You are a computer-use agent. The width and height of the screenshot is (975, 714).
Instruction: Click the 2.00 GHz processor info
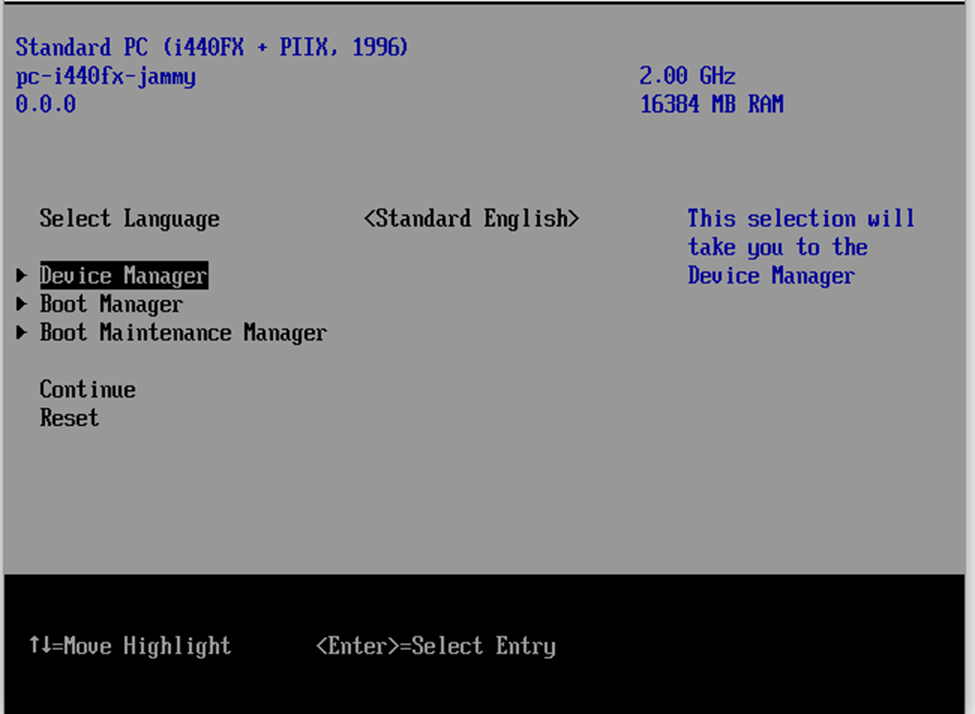pos(687,75)
